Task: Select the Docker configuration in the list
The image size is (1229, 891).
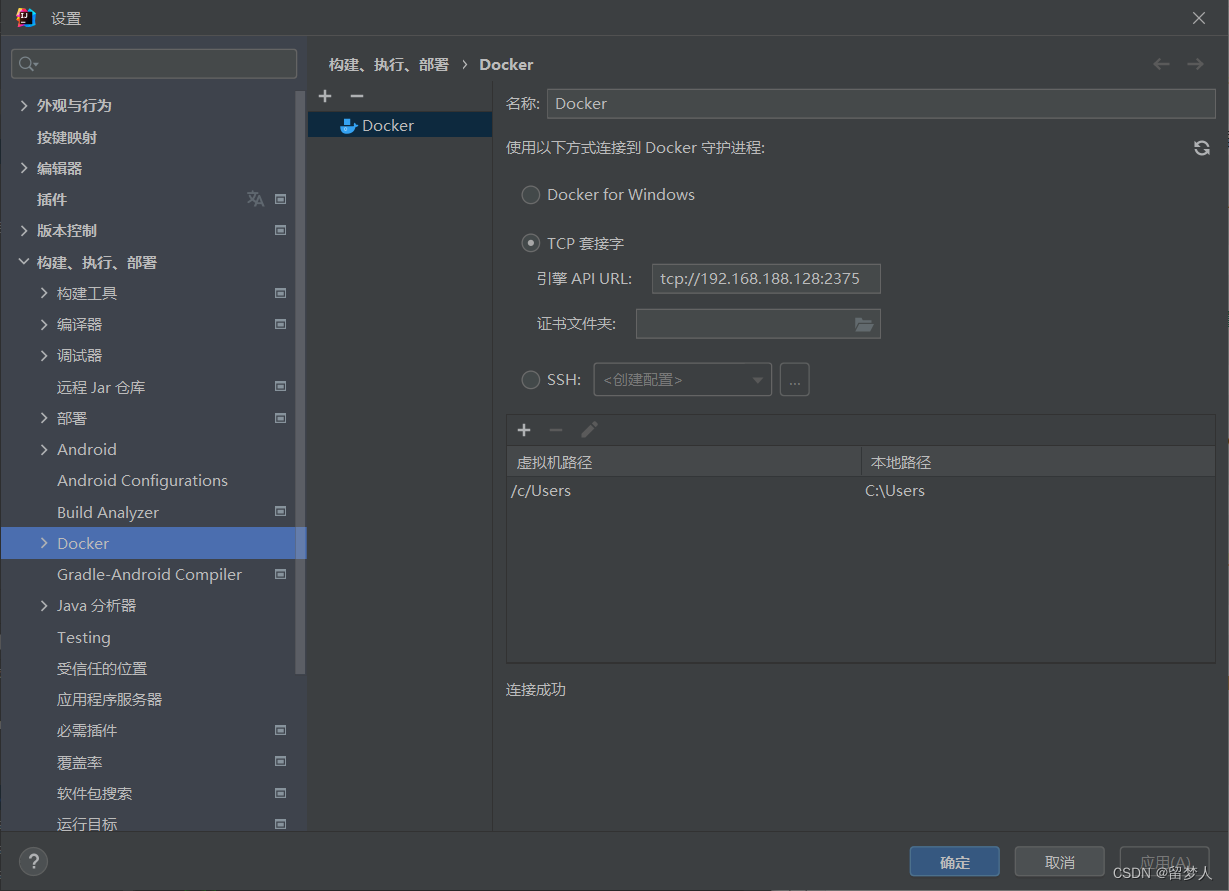Action: pyautogui.click(x=400, y=125)
